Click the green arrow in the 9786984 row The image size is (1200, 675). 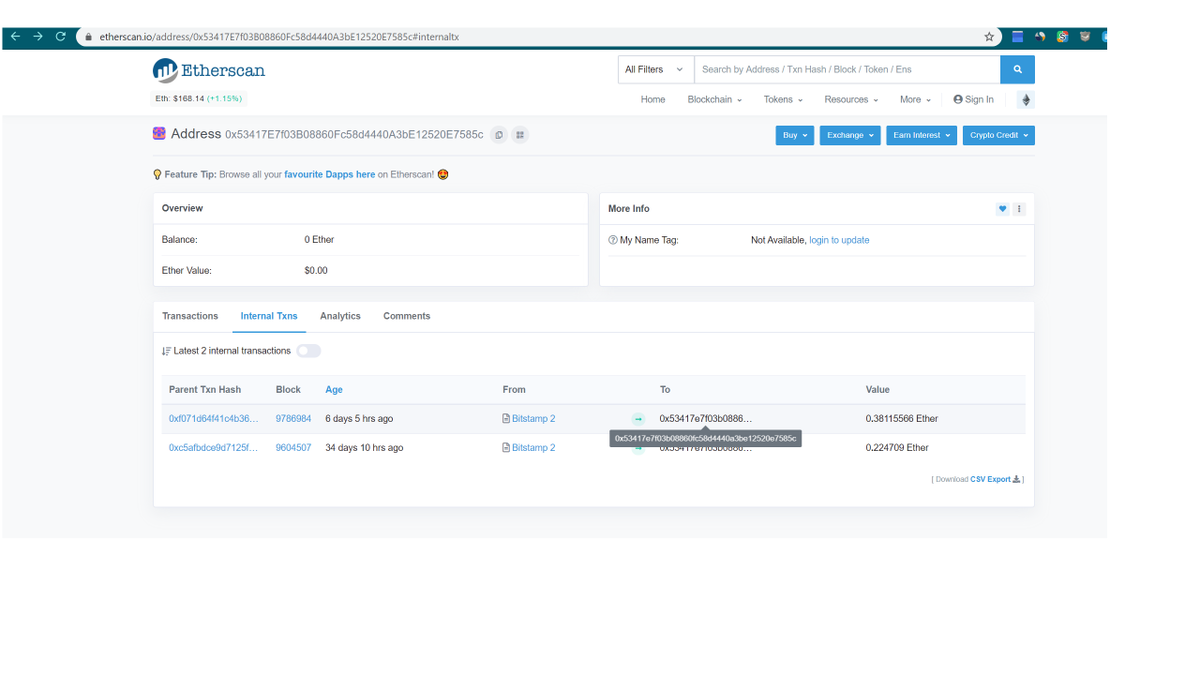638,419
